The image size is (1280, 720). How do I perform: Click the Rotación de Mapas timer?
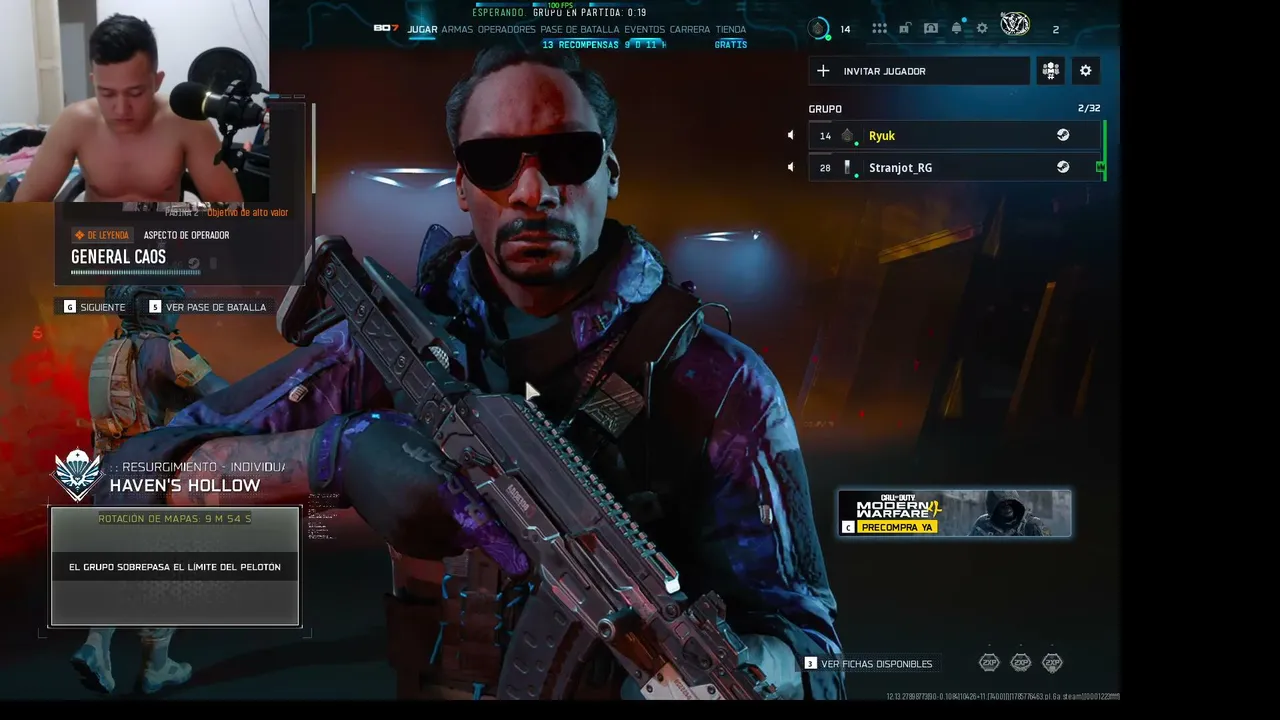pyautogui.click(x=175, y=519)
